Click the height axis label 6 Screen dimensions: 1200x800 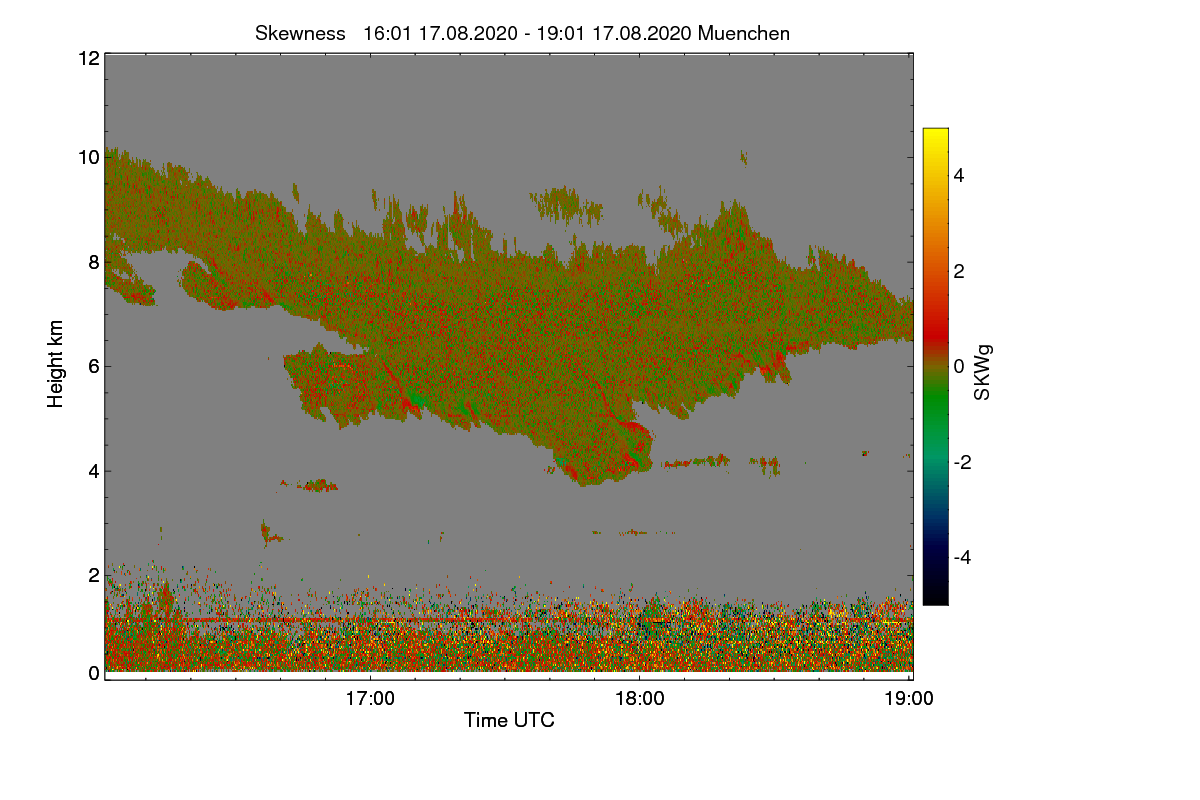(94, 366)
